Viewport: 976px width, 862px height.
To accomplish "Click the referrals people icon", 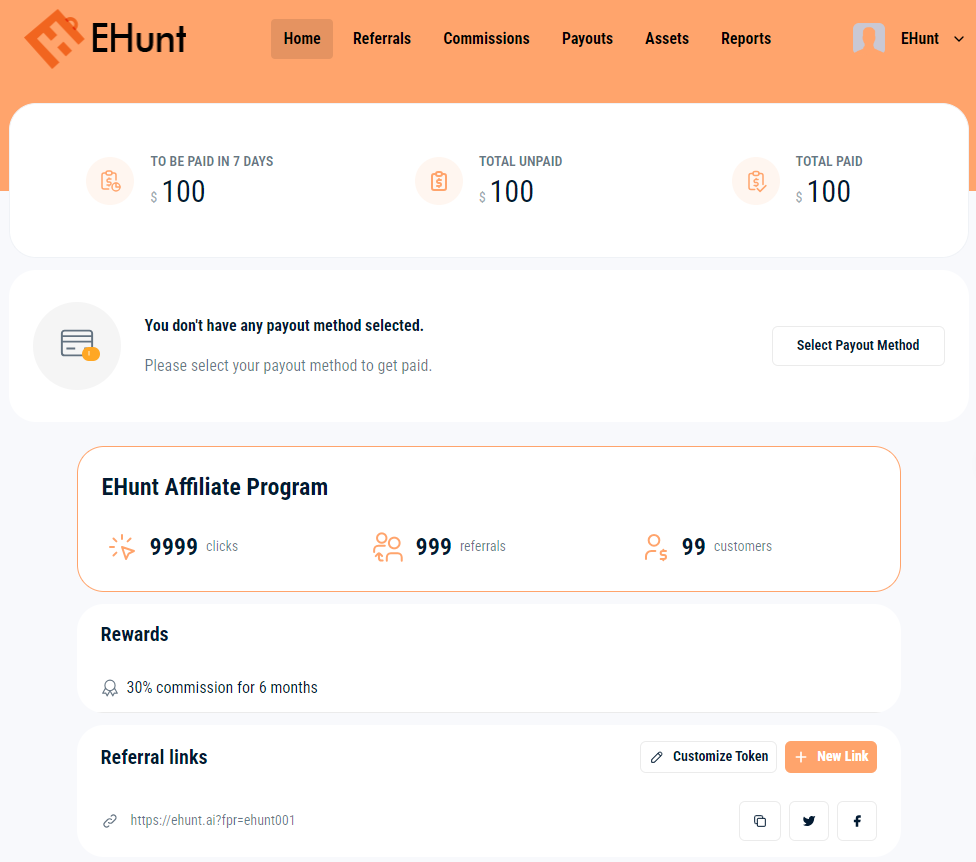I will (387, 547).
